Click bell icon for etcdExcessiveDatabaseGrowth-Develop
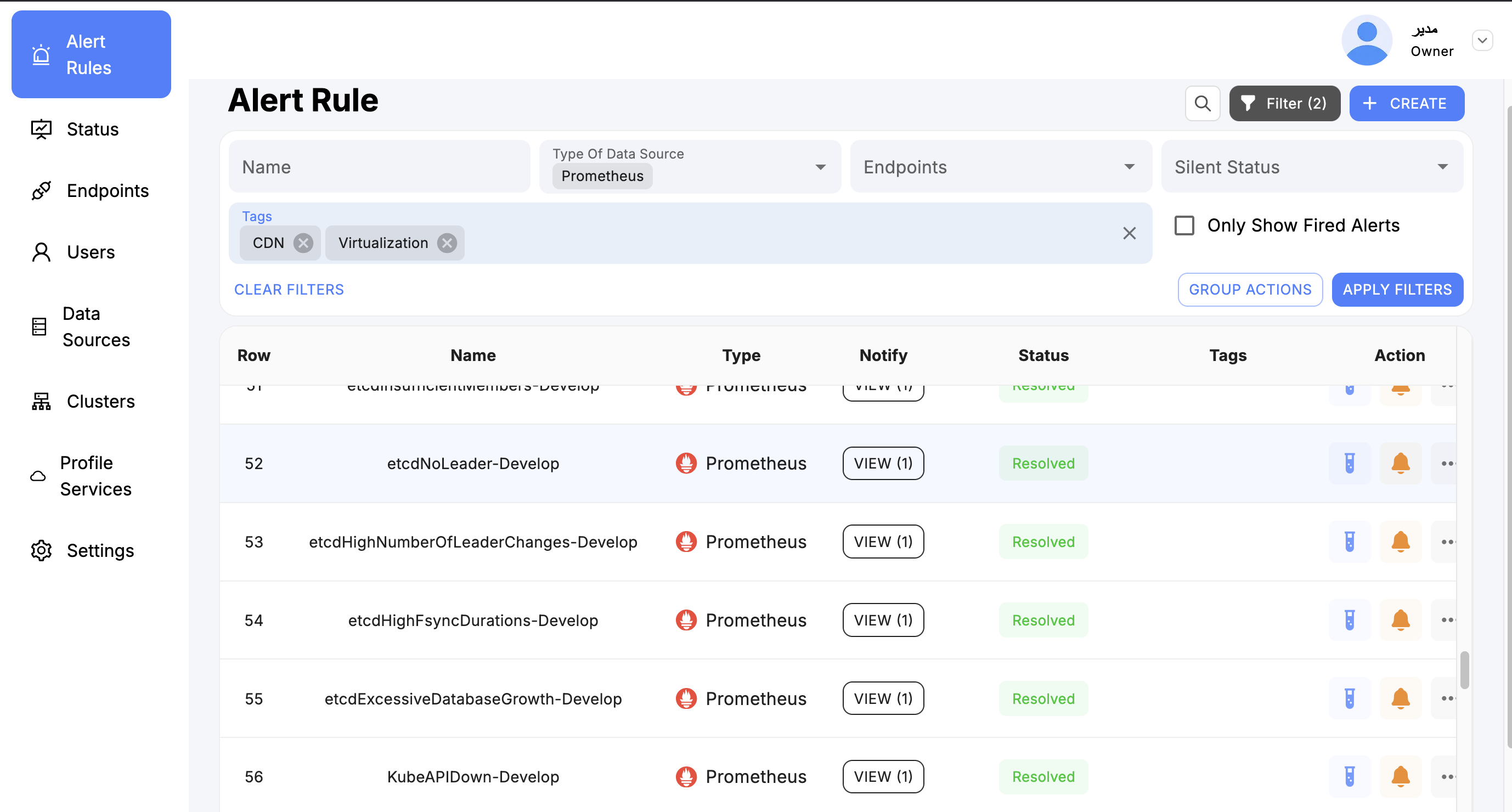This screenshot has width=1512, height=812. coord(1401,698)
